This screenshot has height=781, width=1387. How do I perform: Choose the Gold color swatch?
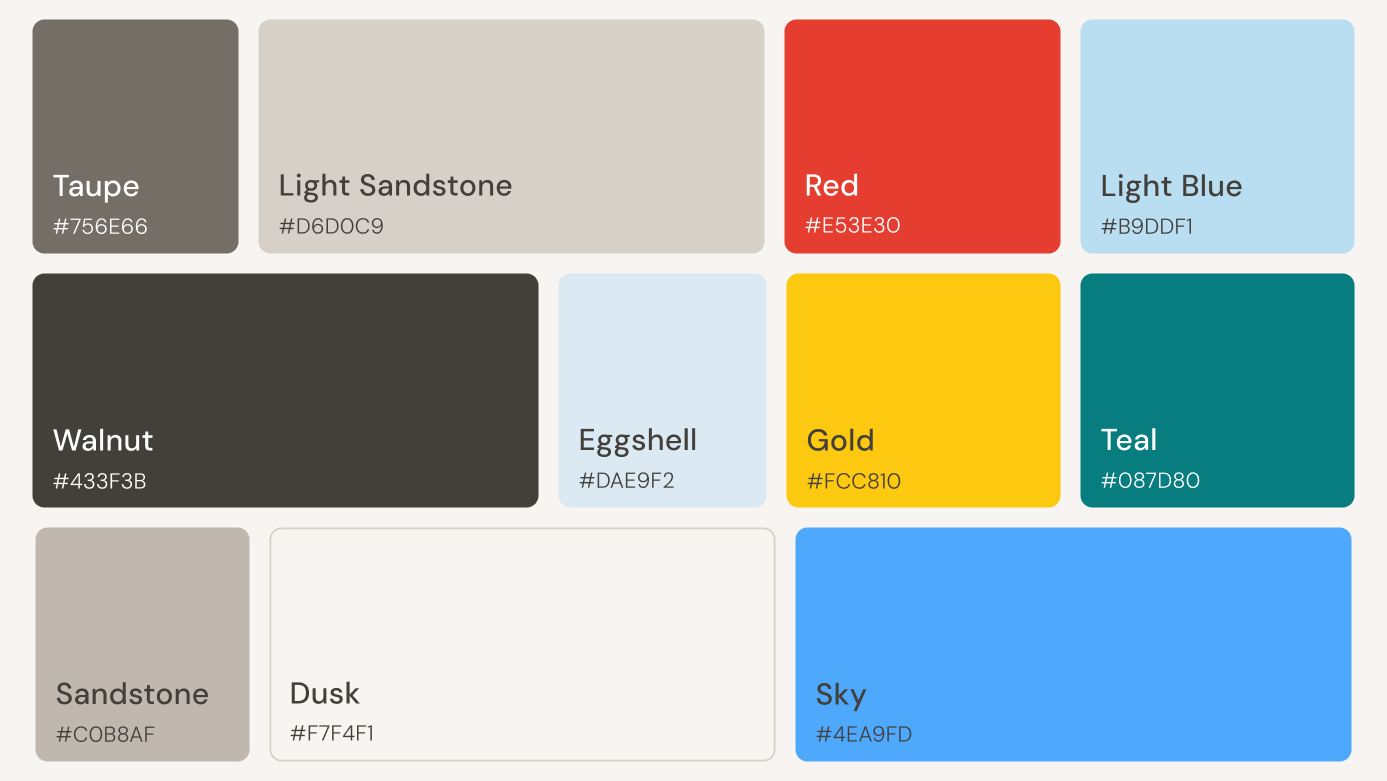coord(923,390)
